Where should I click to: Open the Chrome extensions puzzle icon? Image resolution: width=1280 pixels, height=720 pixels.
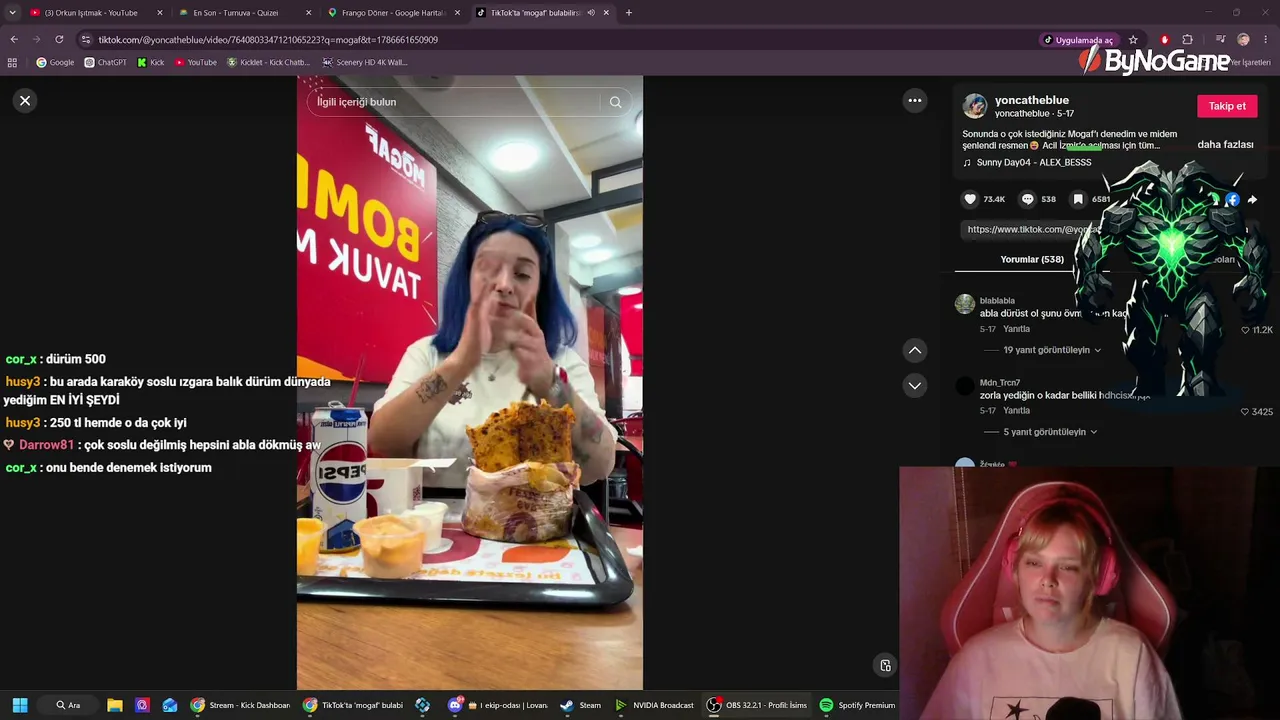coord(1187,40)
